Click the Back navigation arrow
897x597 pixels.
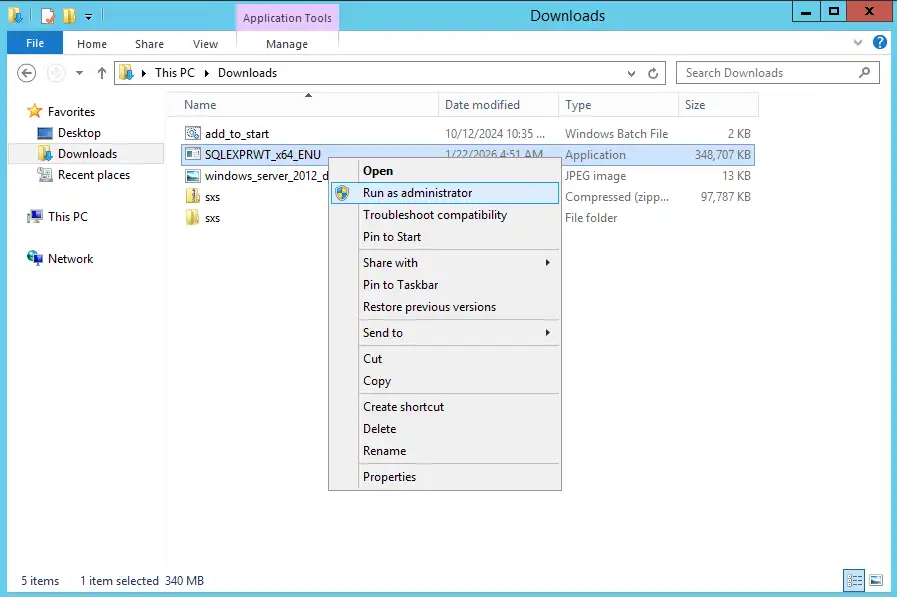[26, 72]
